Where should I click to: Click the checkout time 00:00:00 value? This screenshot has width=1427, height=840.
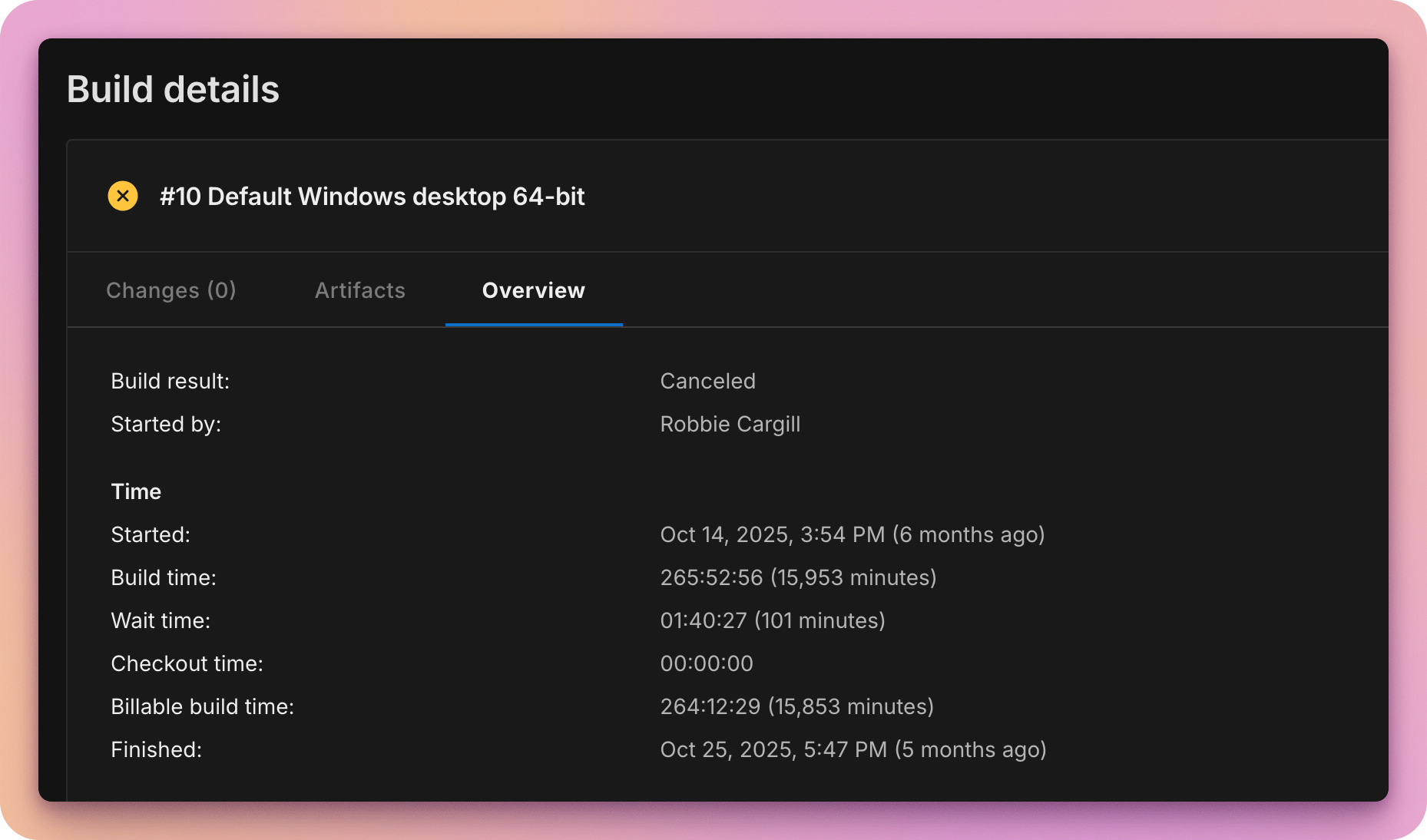[x=707, y=663]
